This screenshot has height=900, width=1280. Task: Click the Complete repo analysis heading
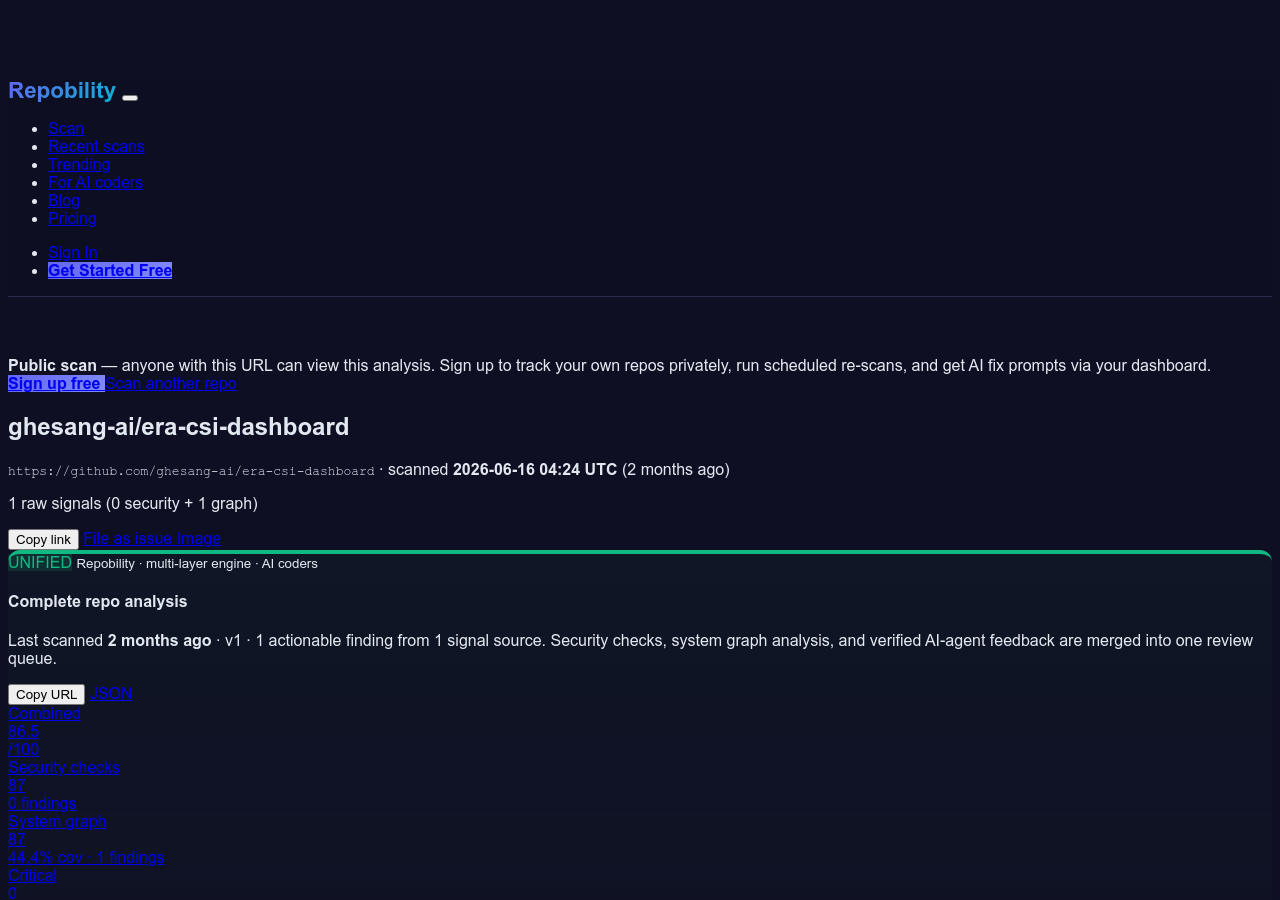[x=98, y=601]
